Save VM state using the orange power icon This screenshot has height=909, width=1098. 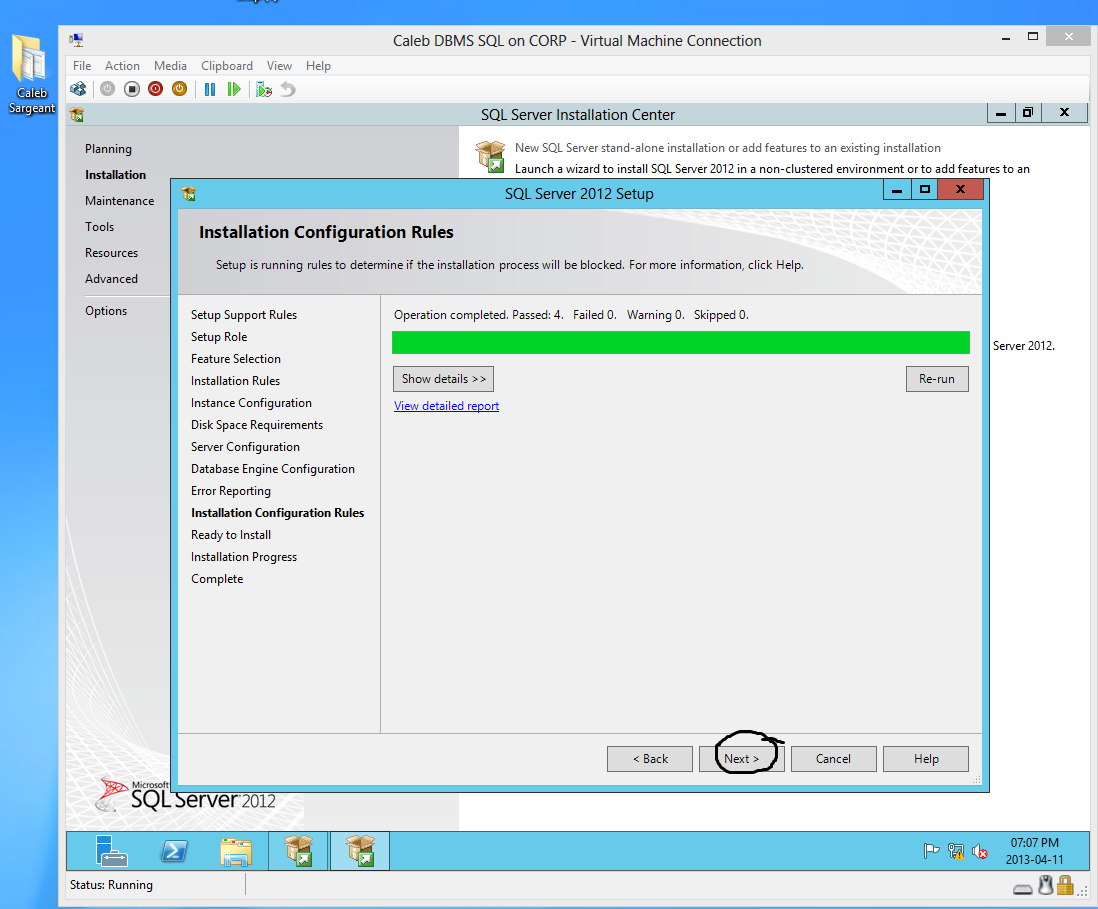point(179,89)
